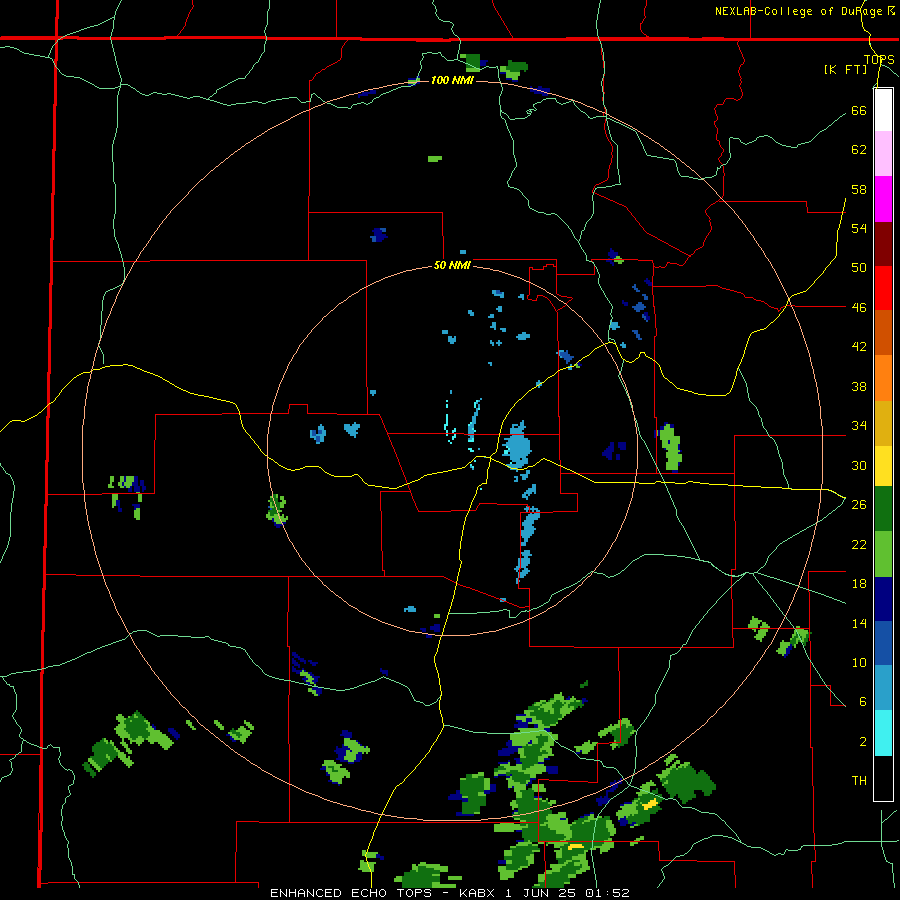Click the legend value '14'

859,623
